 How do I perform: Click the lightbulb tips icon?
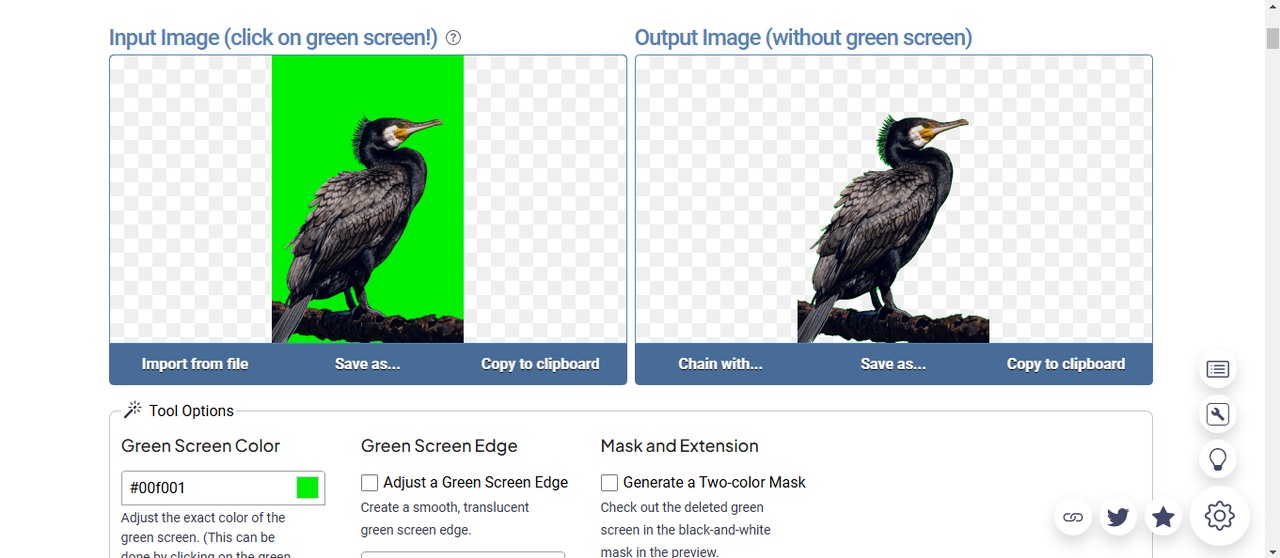(1218, 460)
